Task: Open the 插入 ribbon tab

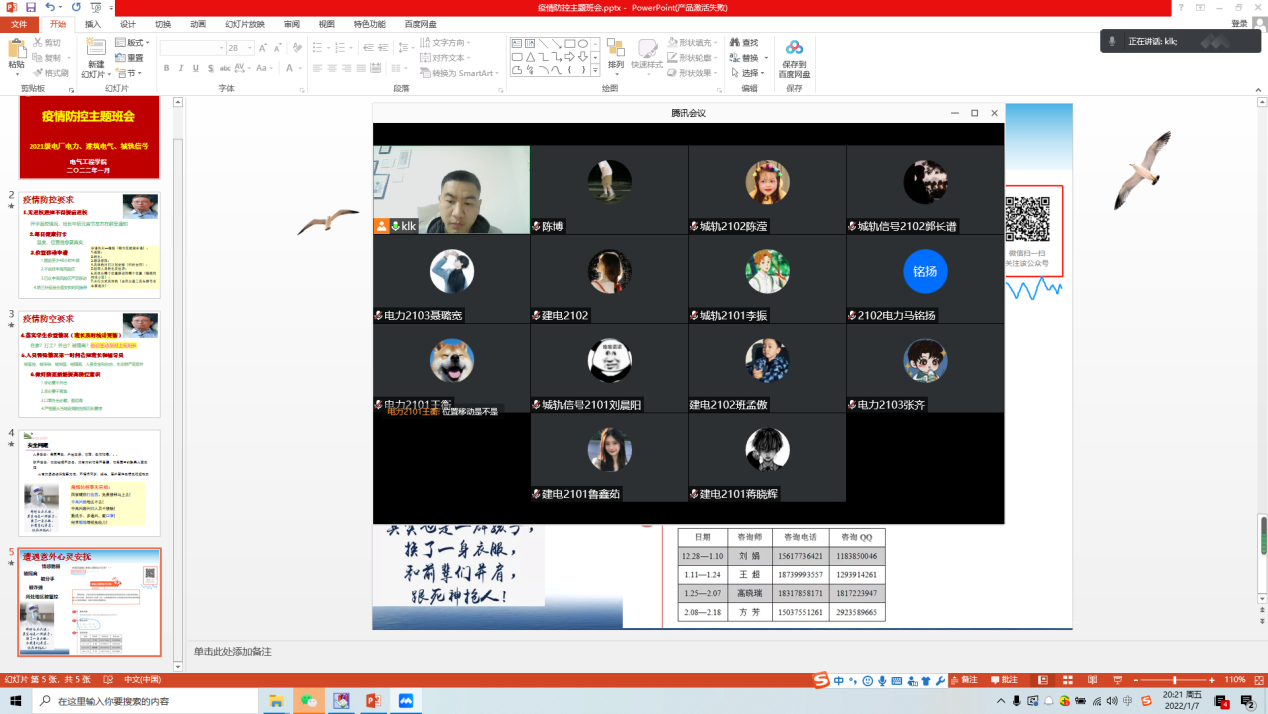Action: click(x=93, y=24)
